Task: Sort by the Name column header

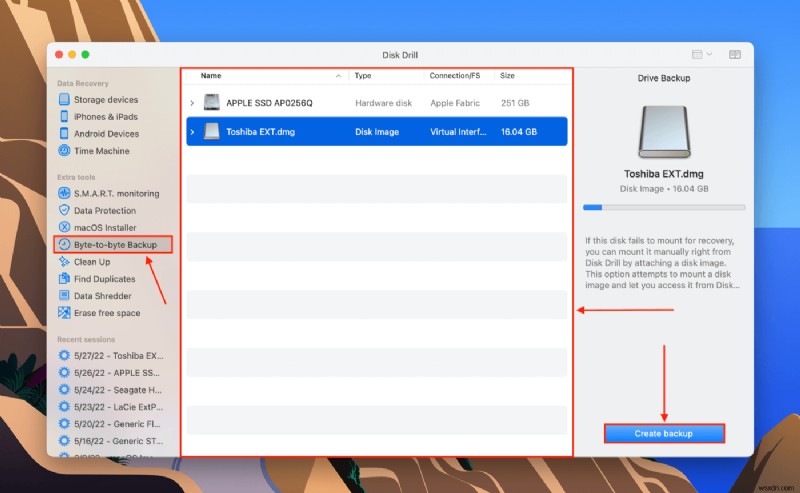Action: click(x=211, y=76)
